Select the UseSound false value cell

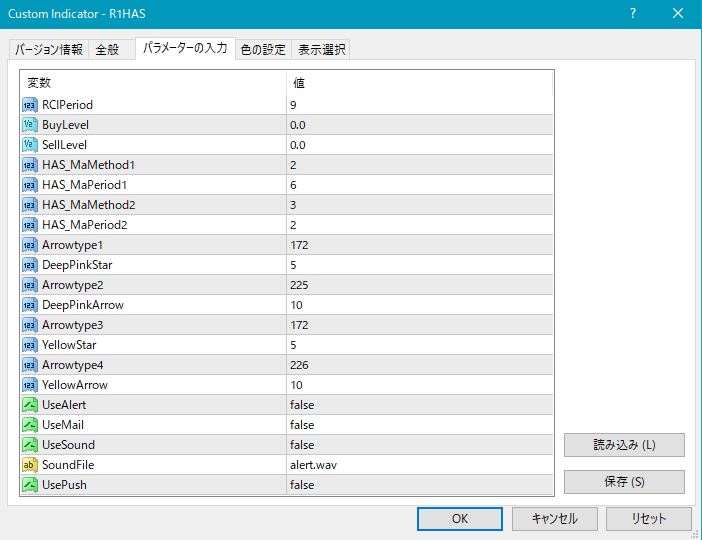tap(418, 445)
